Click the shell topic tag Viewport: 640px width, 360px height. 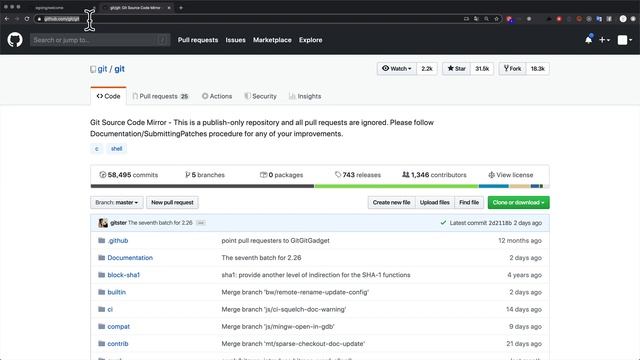[x=116, y=149]
